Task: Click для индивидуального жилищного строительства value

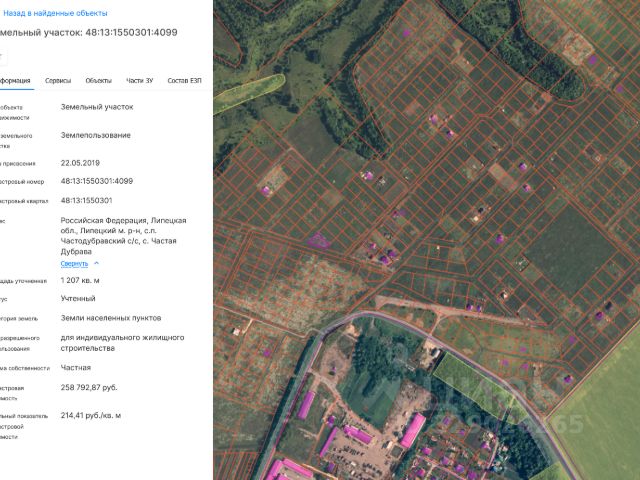Action: point(122,343)
